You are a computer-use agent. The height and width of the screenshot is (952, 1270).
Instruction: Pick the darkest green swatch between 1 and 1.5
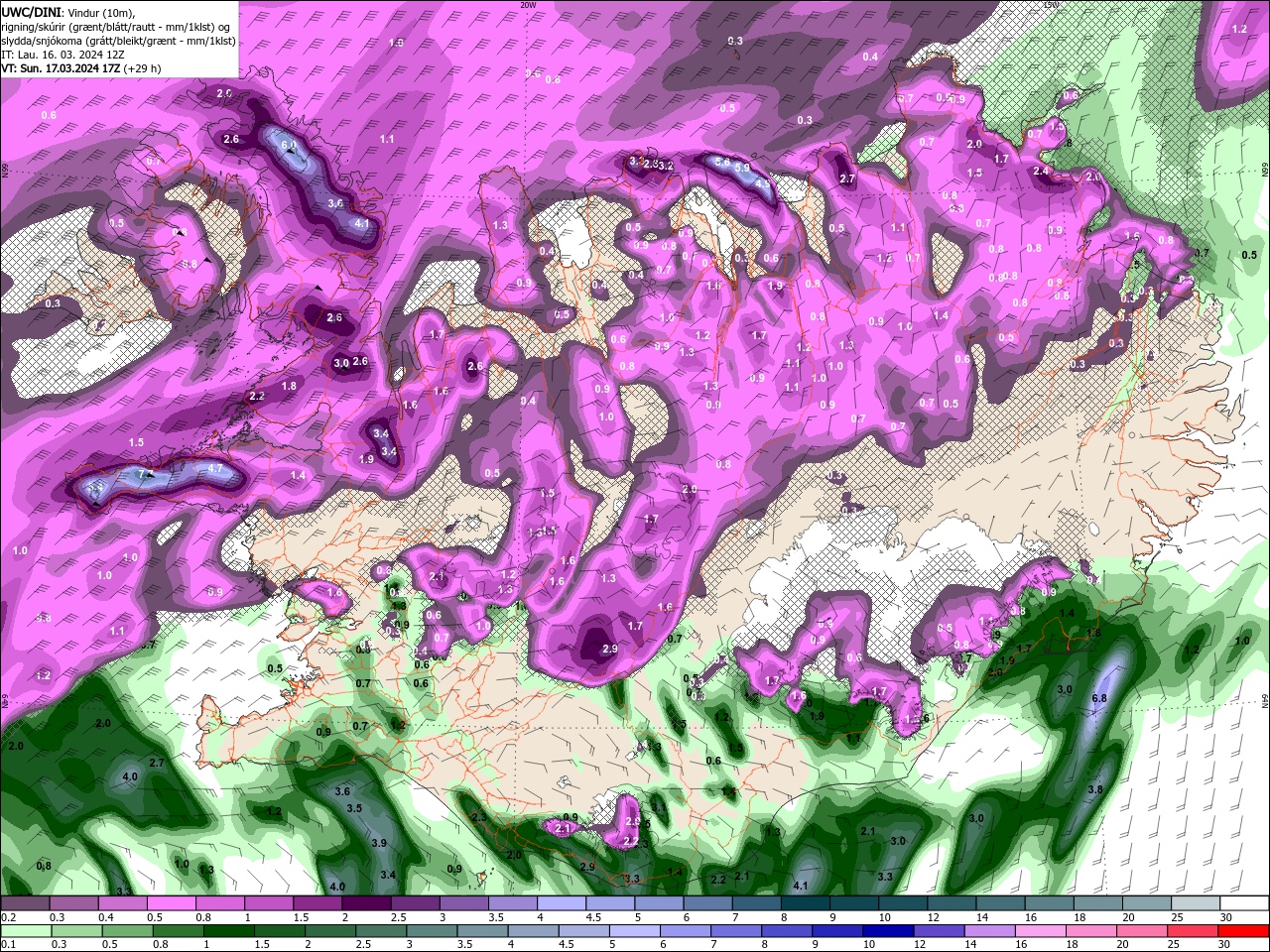[x=229, y=931]
